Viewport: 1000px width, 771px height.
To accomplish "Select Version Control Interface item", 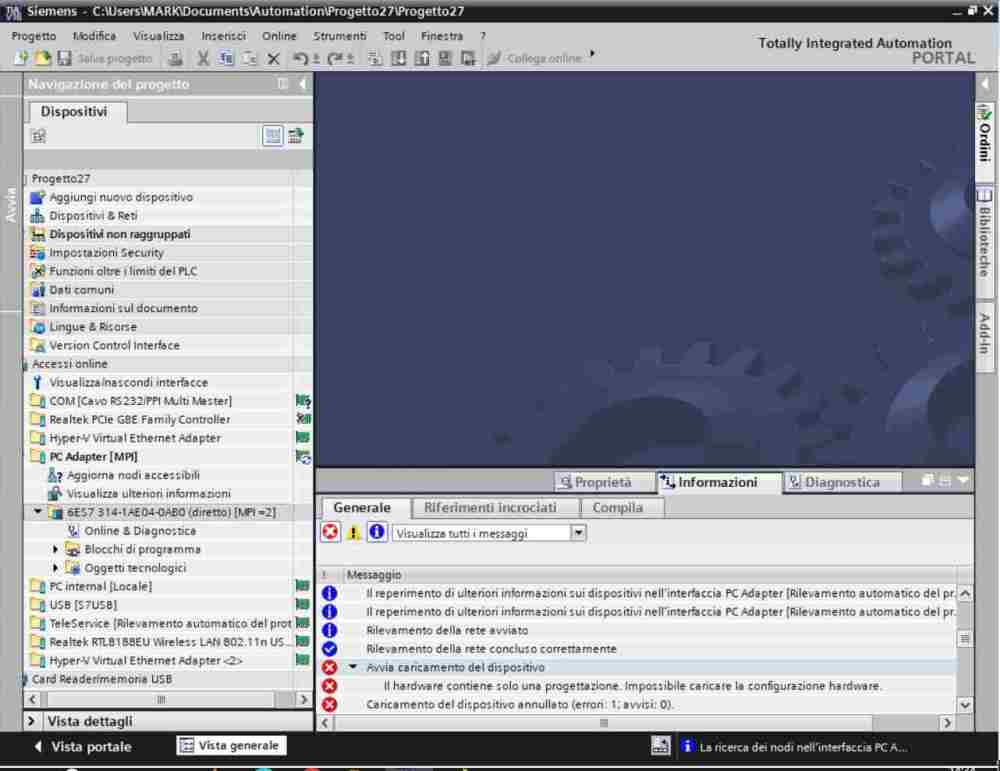I will click(115, 345).
